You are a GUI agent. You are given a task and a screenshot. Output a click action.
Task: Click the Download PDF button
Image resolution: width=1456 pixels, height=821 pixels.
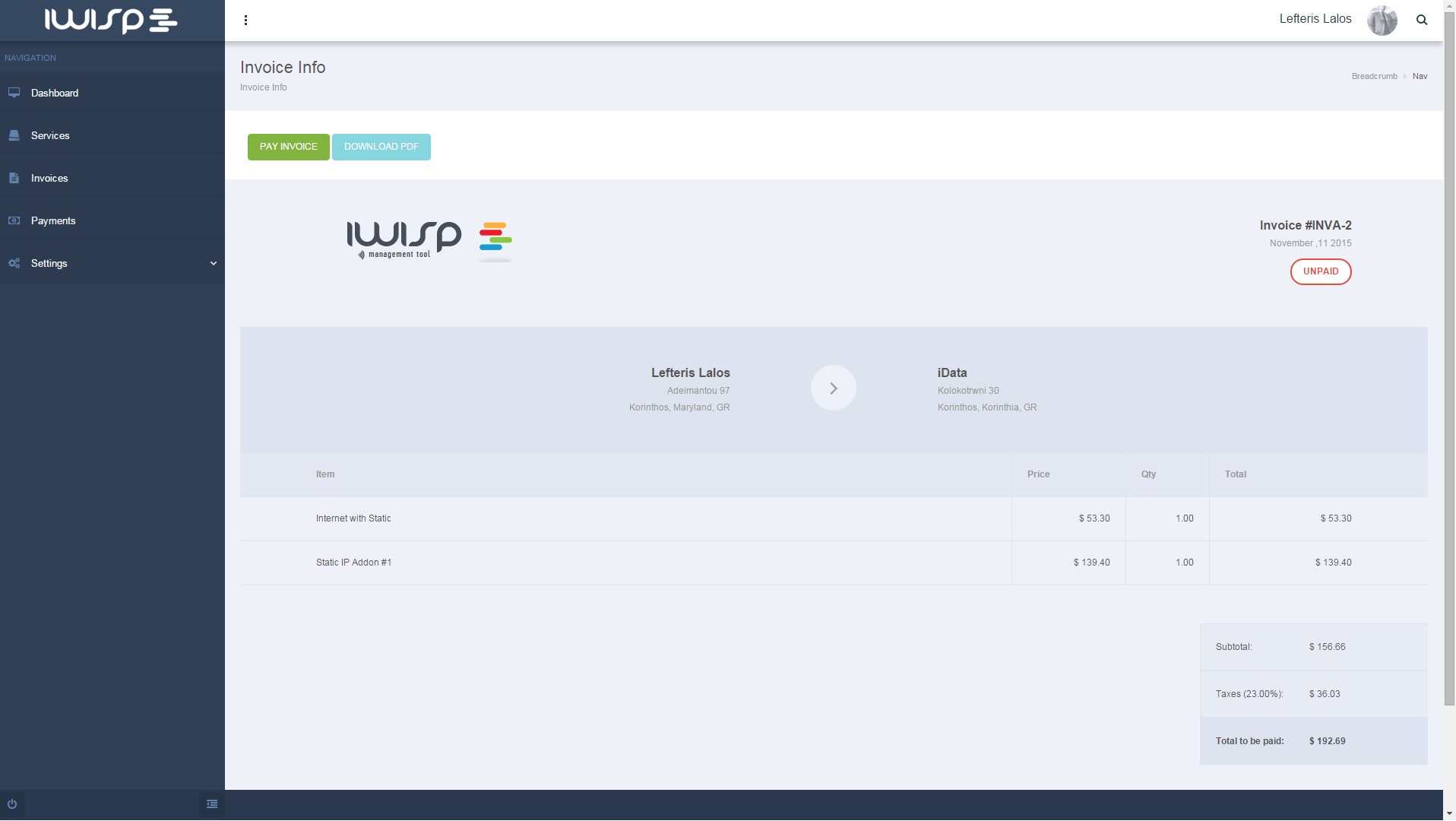381,147
